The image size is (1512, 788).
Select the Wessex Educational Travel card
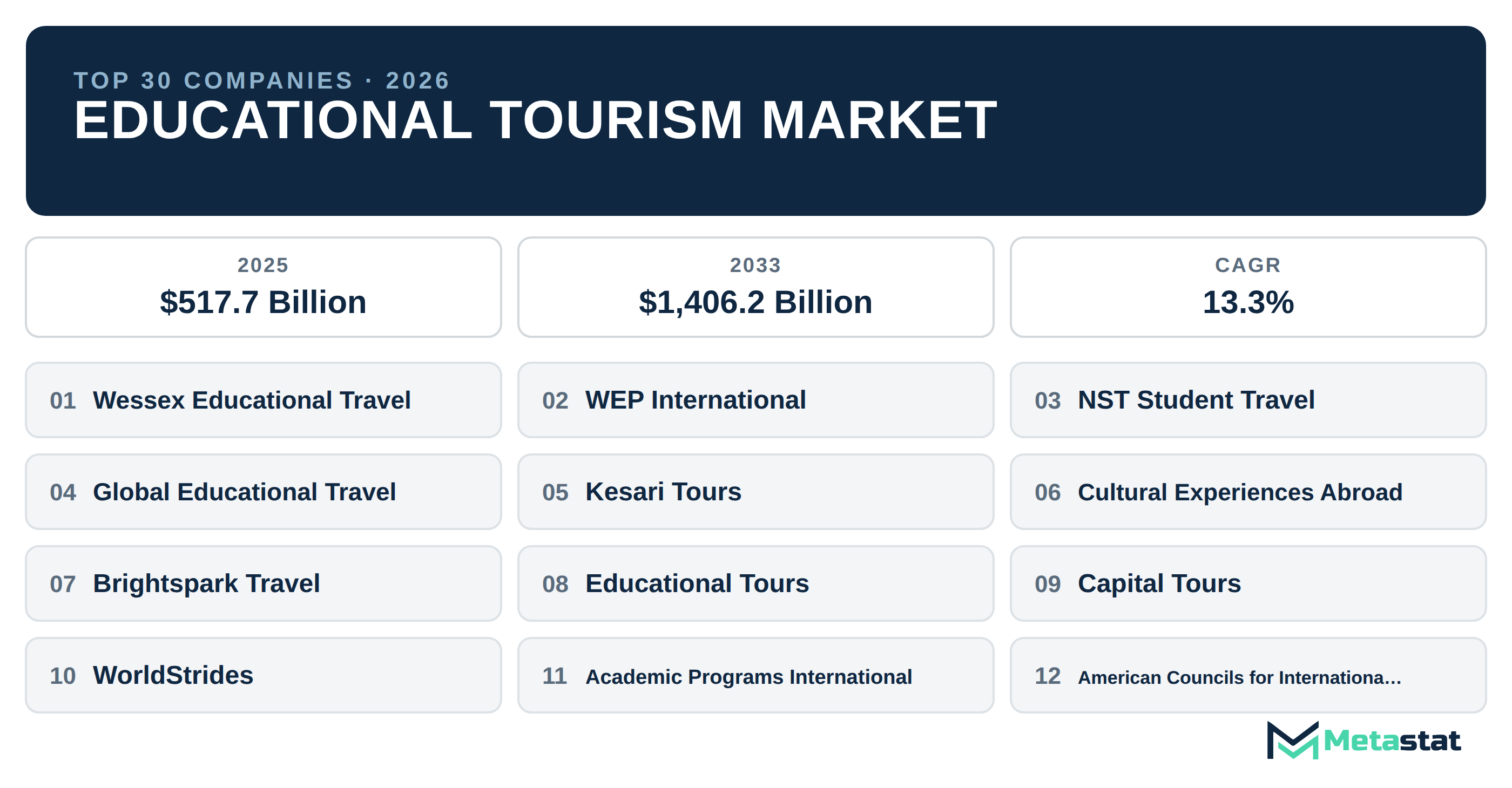[264, 400]
